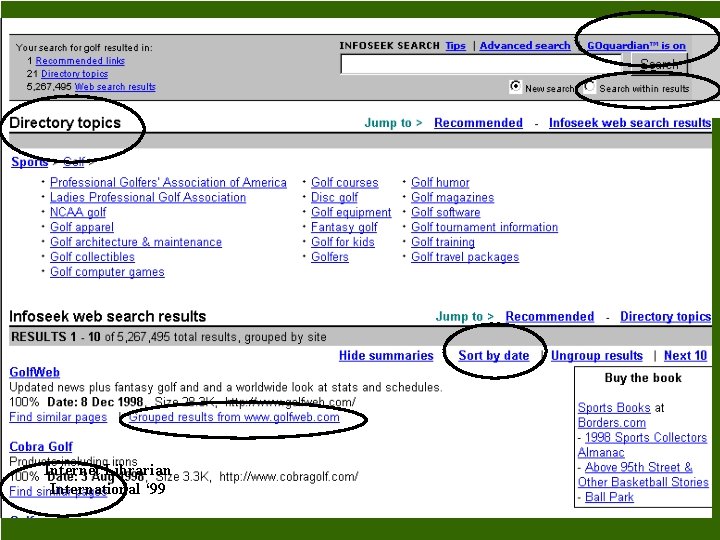Open the Disc golf topic
This screenshot has height=540, width=720.
(x=334, y=197)
